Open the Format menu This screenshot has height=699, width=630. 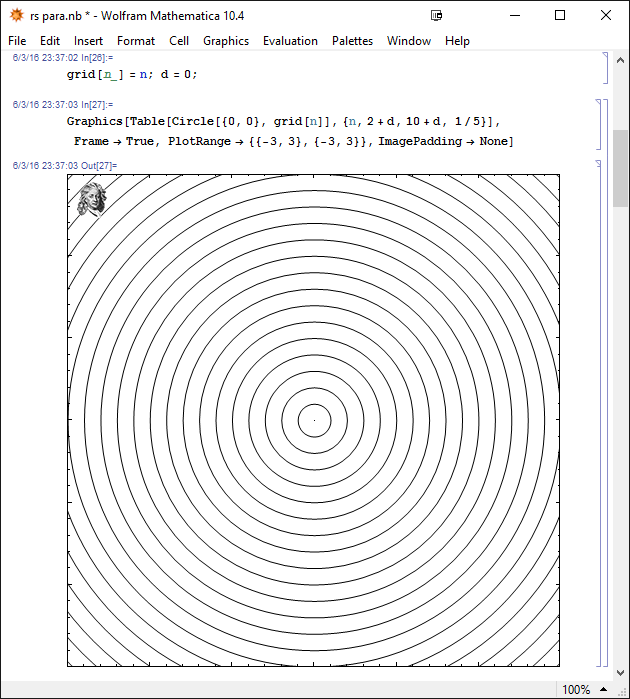pyautogui.click(x=136, y=41)
